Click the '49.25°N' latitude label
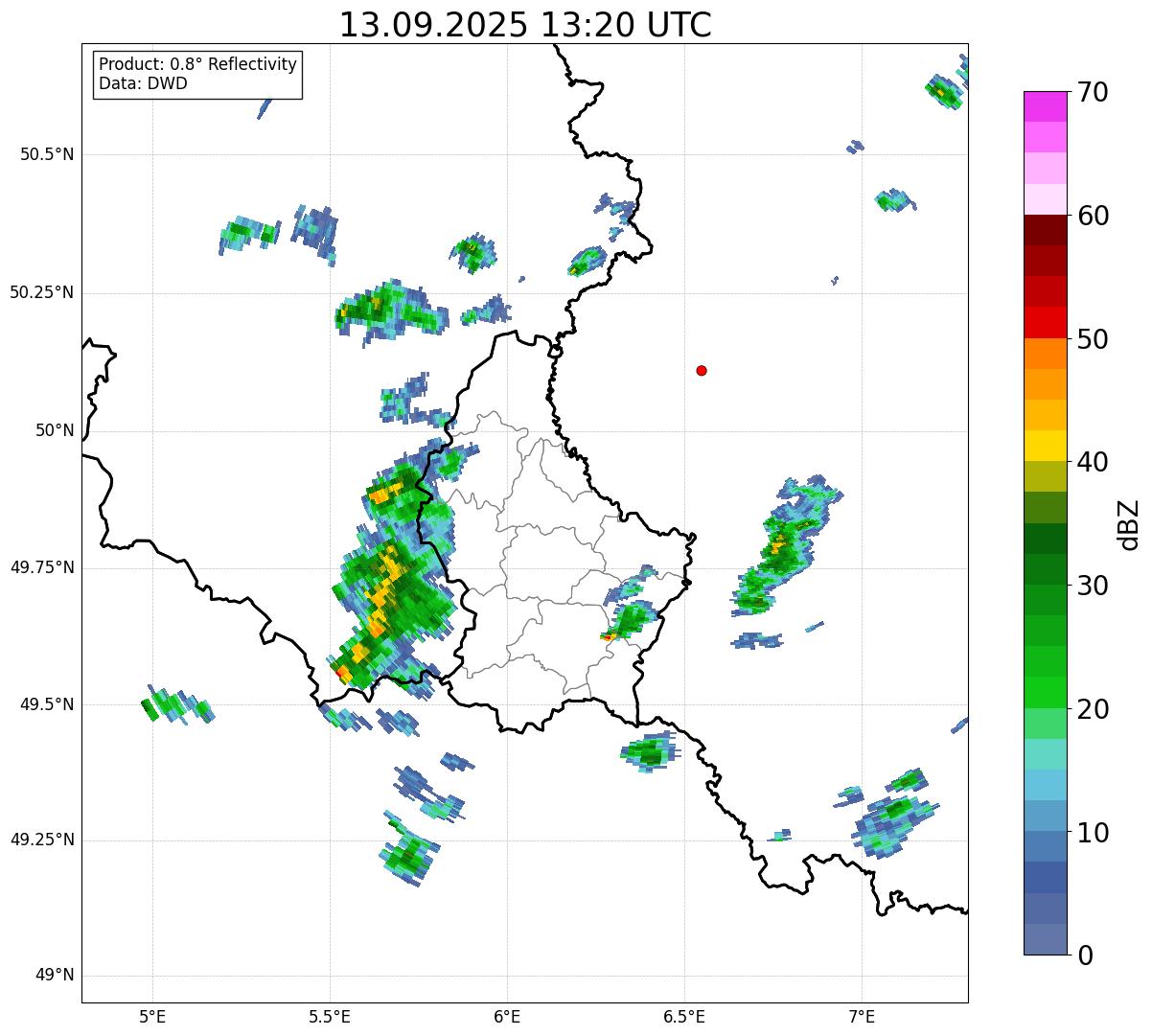 click(x=42, y=840)
